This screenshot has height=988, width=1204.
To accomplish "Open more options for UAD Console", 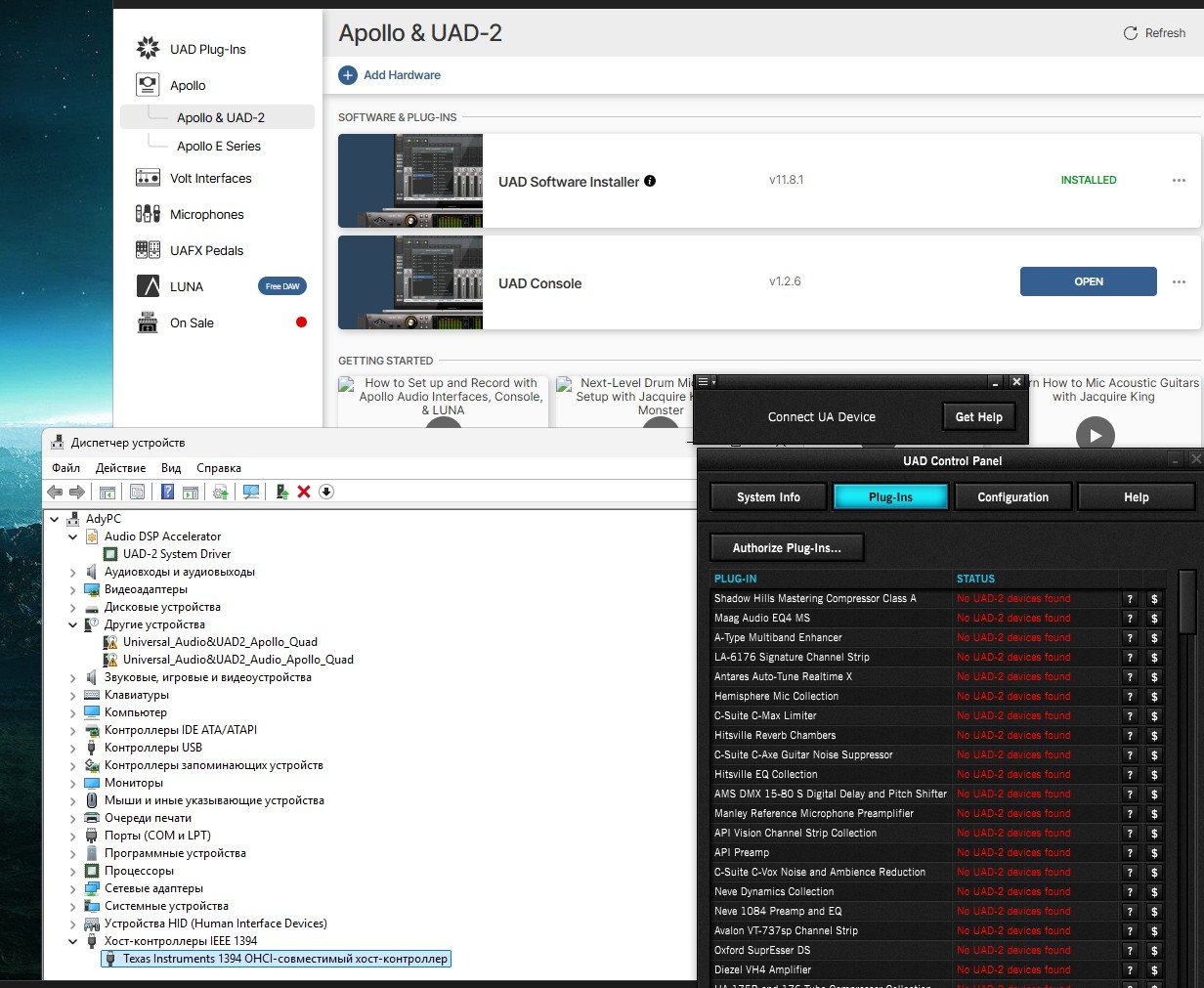I will coord(1179,281).
